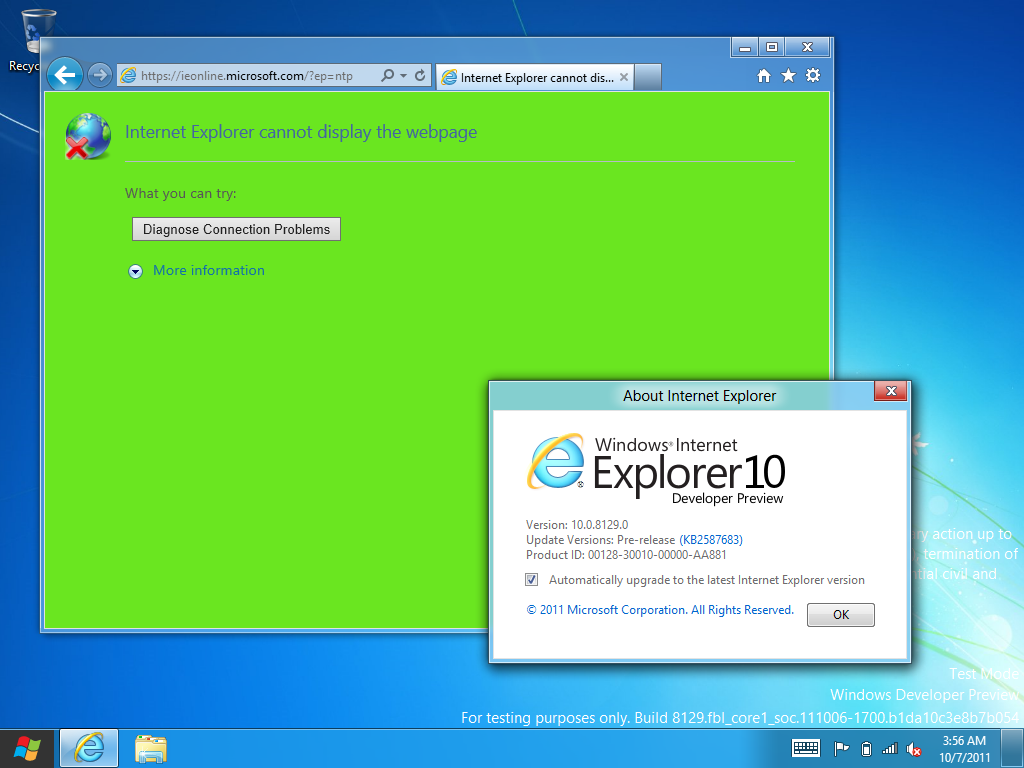The image size is (1024, 768).
Task: Click the globe error icon on the page
Action: 88,136
